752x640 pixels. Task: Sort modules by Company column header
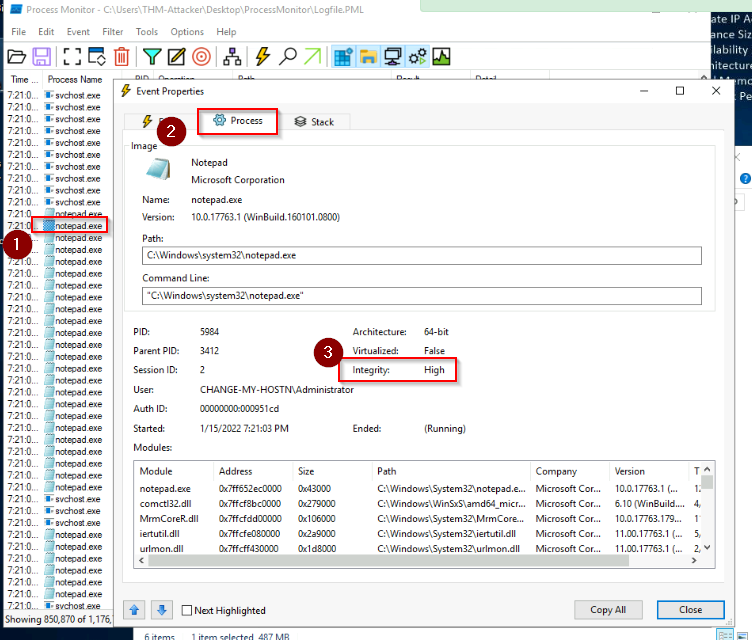570,471
